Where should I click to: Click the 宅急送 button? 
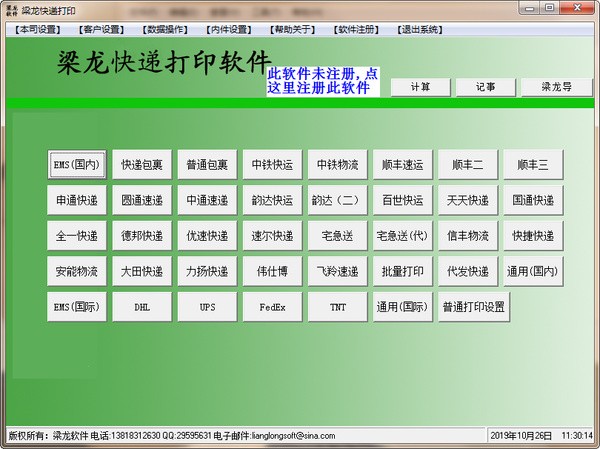pyautogui.click(x=338, y=236)
